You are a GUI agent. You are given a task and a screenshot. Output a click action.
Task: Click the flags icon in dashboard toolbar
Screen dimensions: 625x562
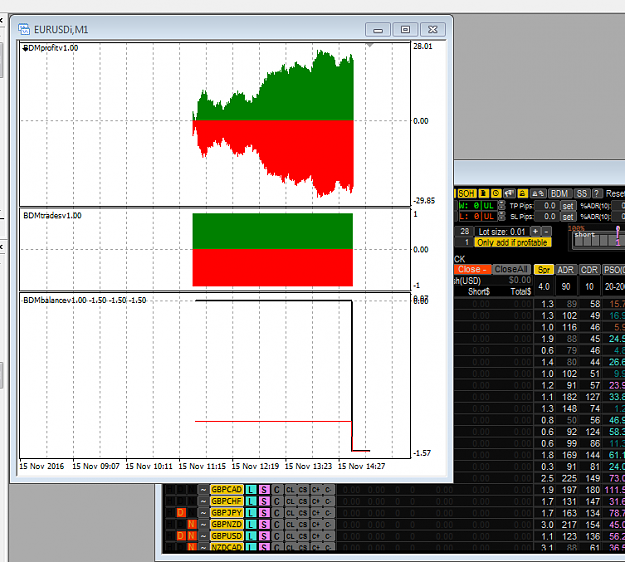click(x=509, y=193)
